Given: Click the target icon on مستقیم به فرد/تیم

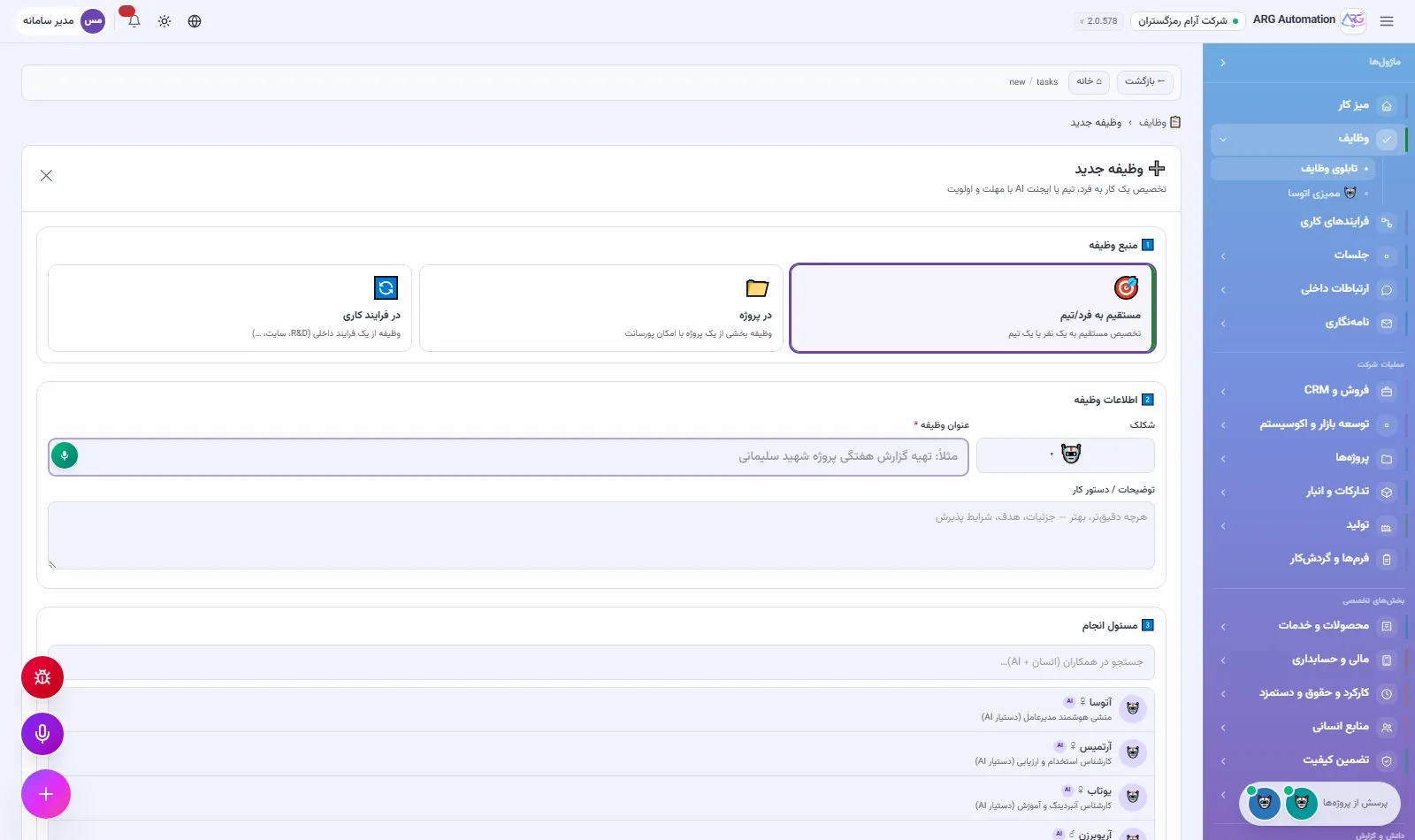Looking at the screenshot, I should click(x=1126, y=287).
